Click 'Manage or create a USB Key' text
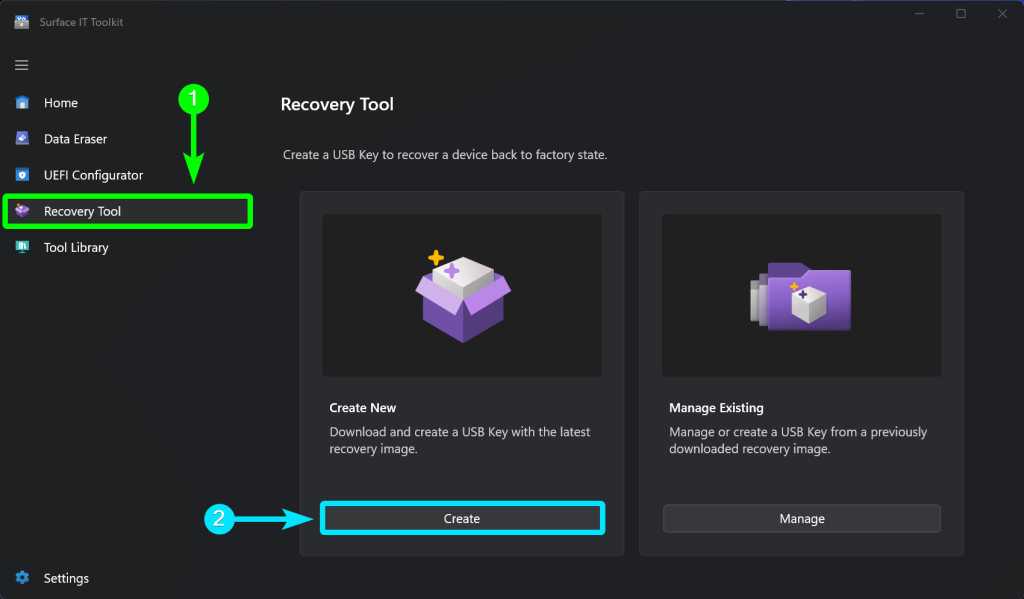Image resolution: width=1024 pixels, height=599 pixels. point(798,440)
